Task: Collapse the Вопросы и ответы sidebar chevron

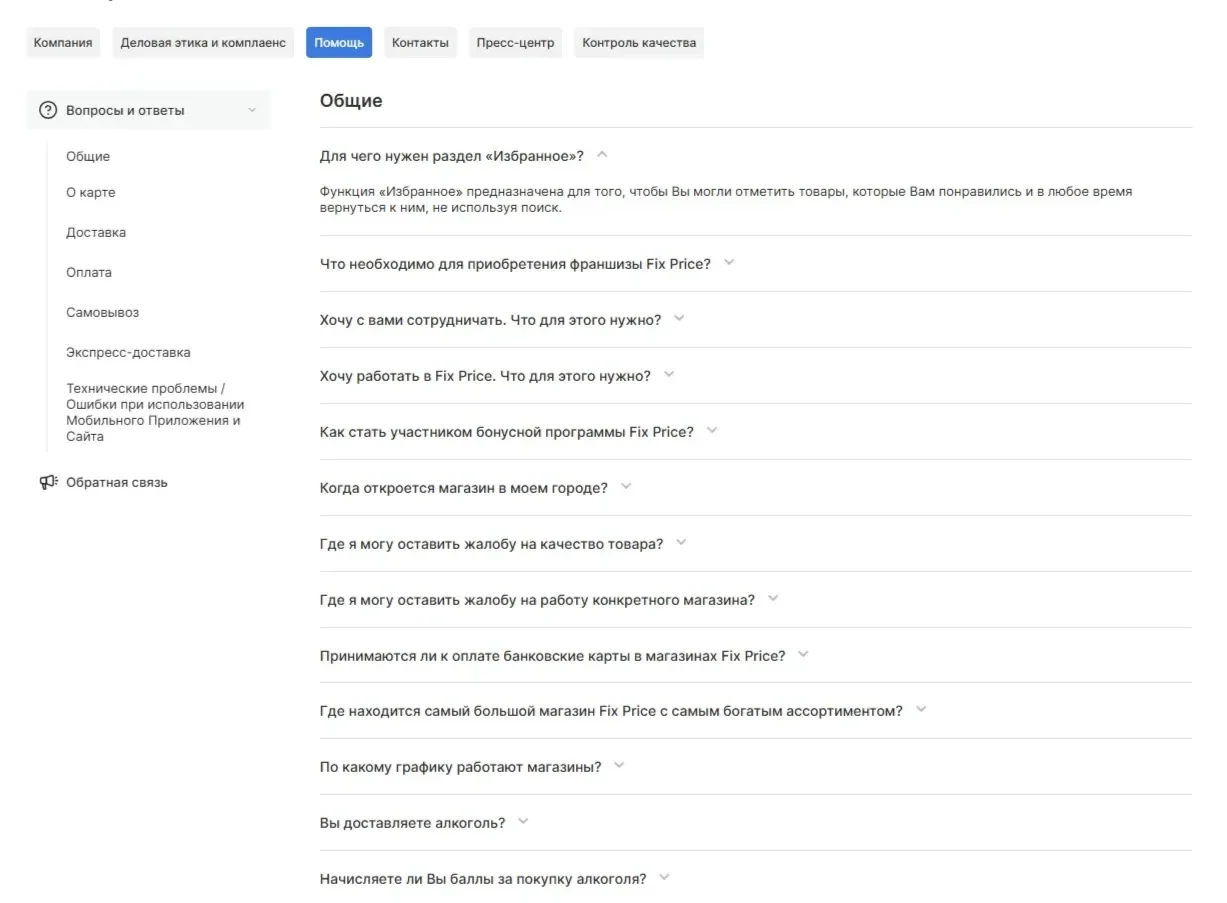Action: pos(252,110)
